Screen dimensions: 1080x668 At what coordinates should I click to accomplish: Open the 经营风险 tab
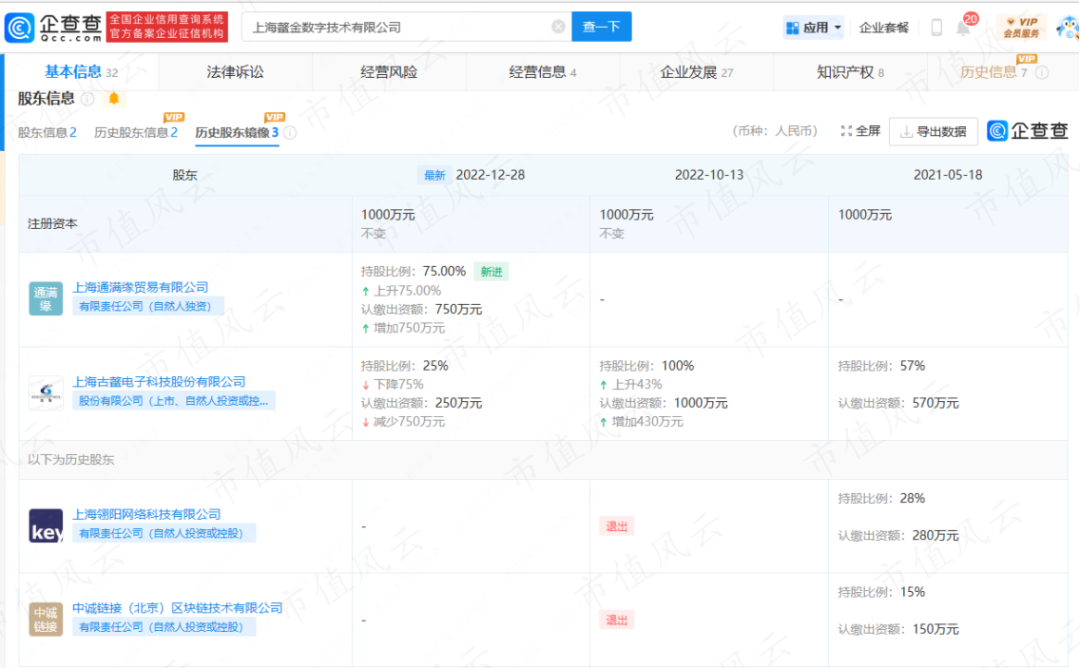coord(389,72)
